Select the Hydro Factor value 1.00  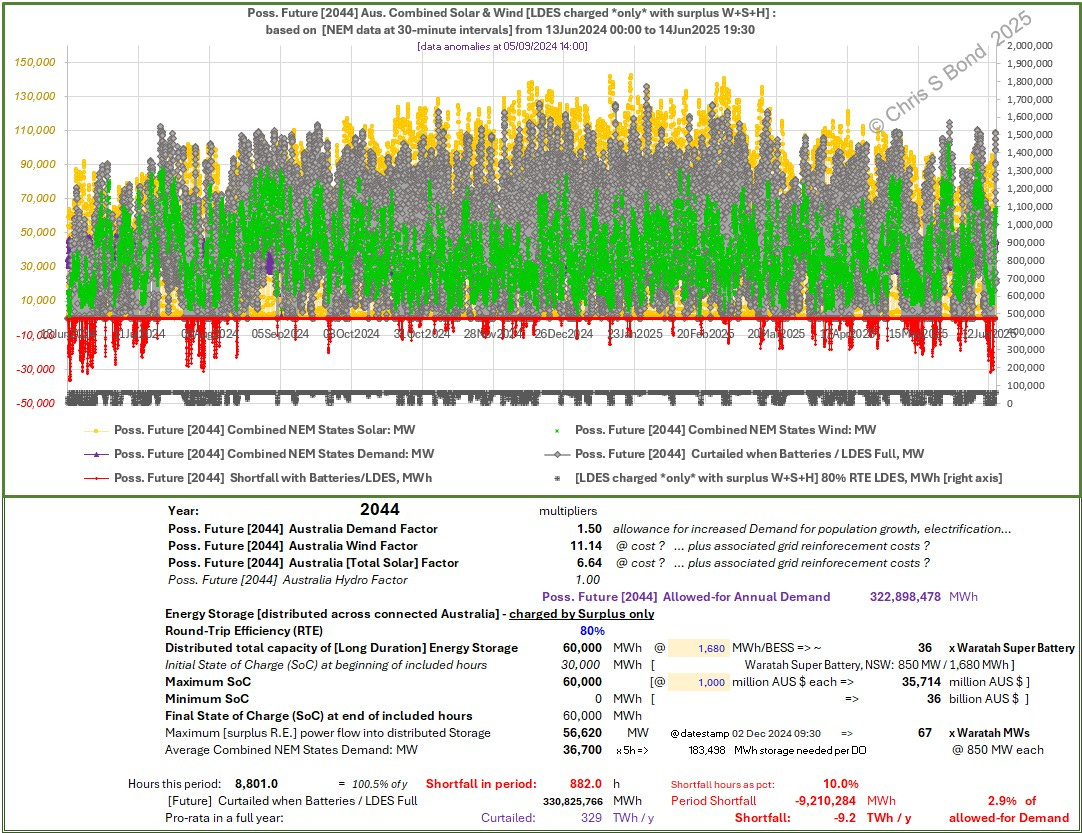coord(588,580)
